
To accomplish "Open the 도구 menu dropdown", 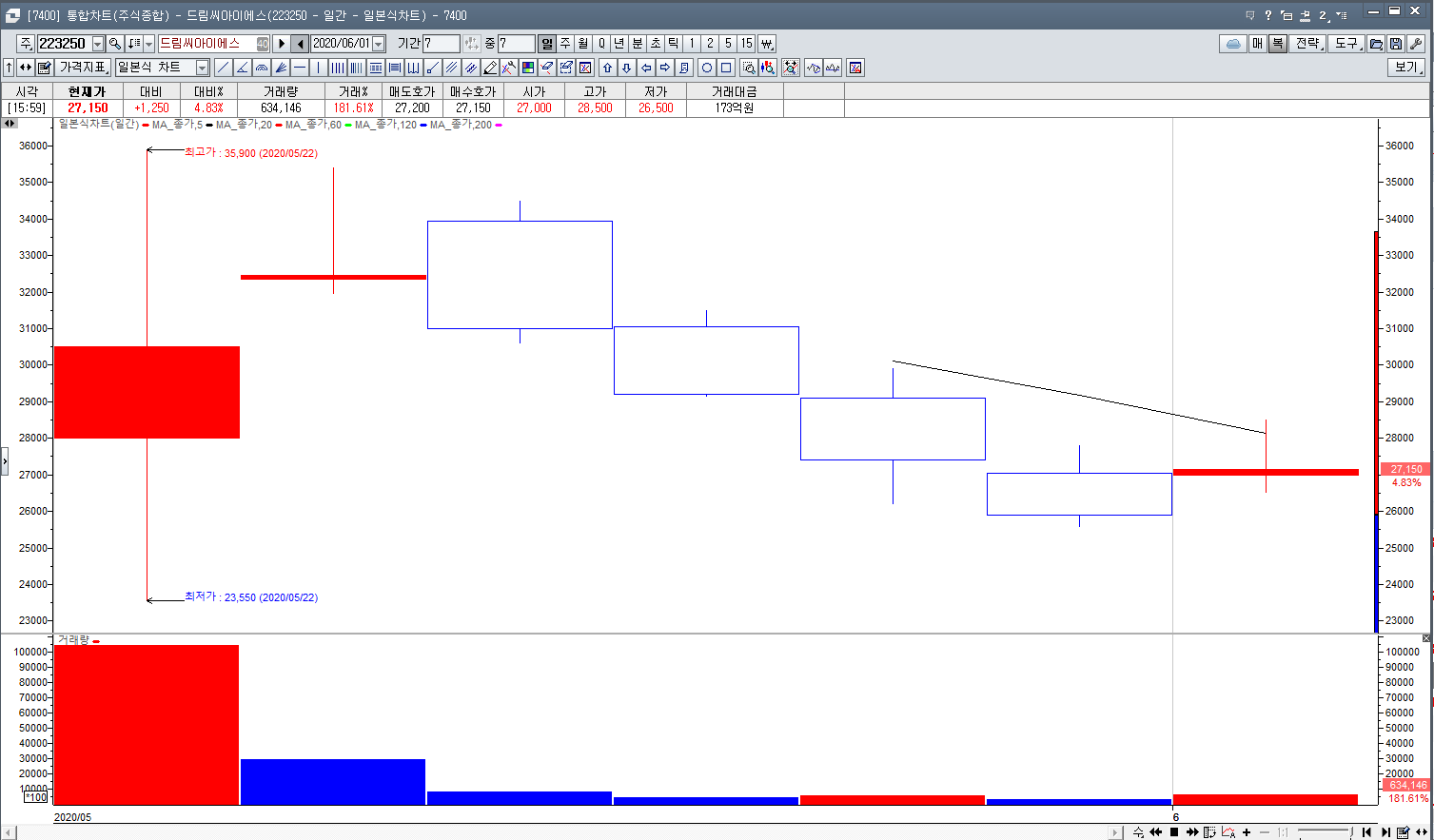I will (x=1346, y=44).
